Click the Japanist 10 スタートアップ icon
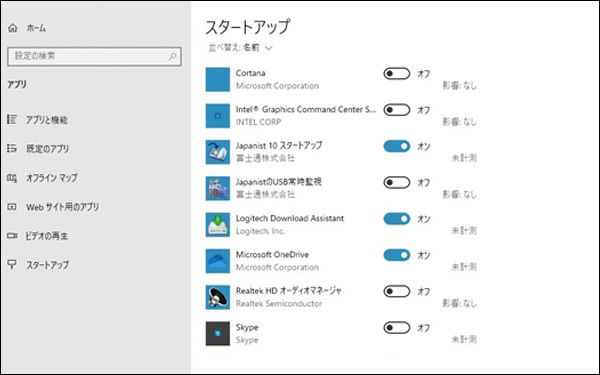The width and height of the screenshot is (600, 375). click(218, 152)
